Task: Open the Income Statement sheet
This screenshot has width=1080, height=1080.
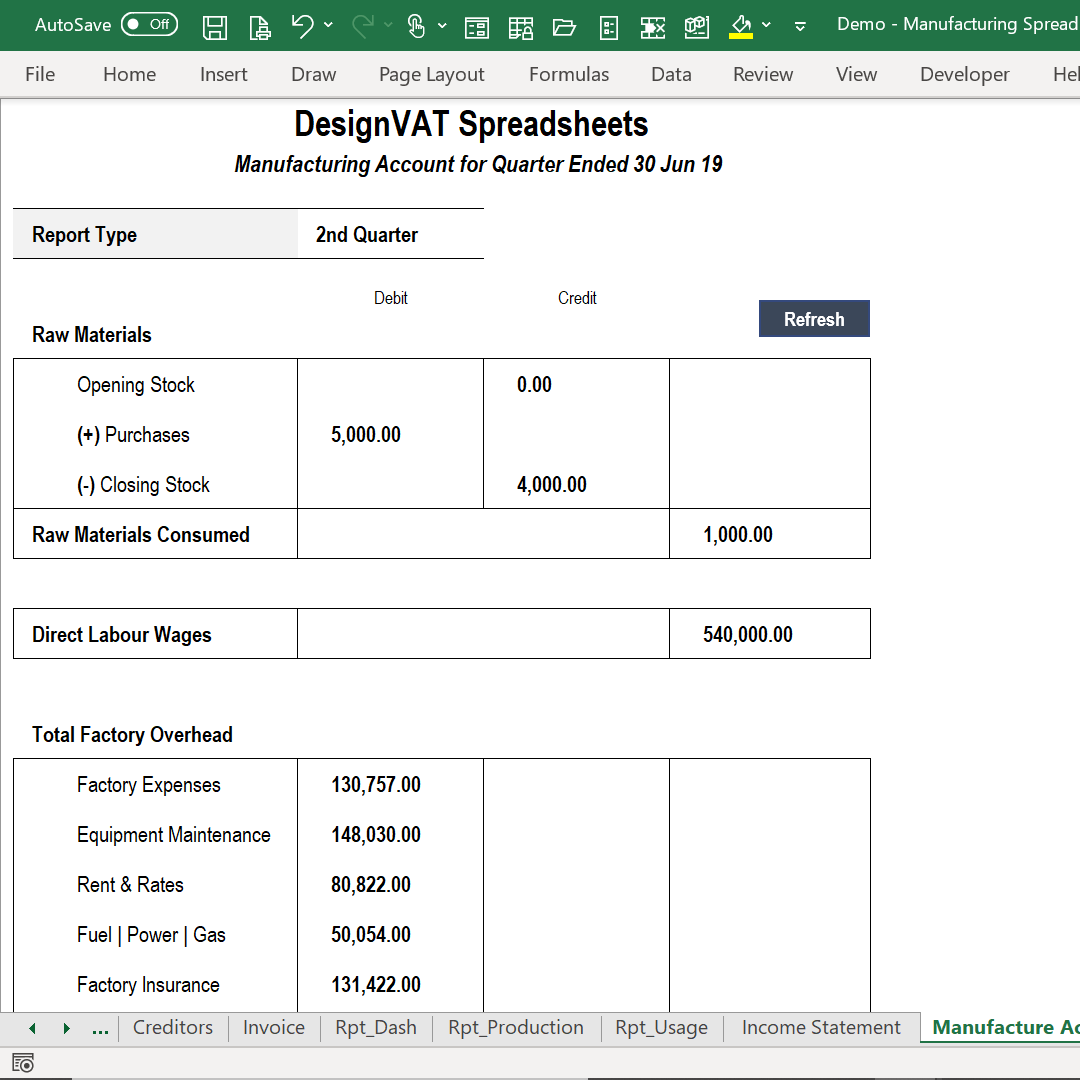Action: pyautogui.click(x=820, y=1027)
